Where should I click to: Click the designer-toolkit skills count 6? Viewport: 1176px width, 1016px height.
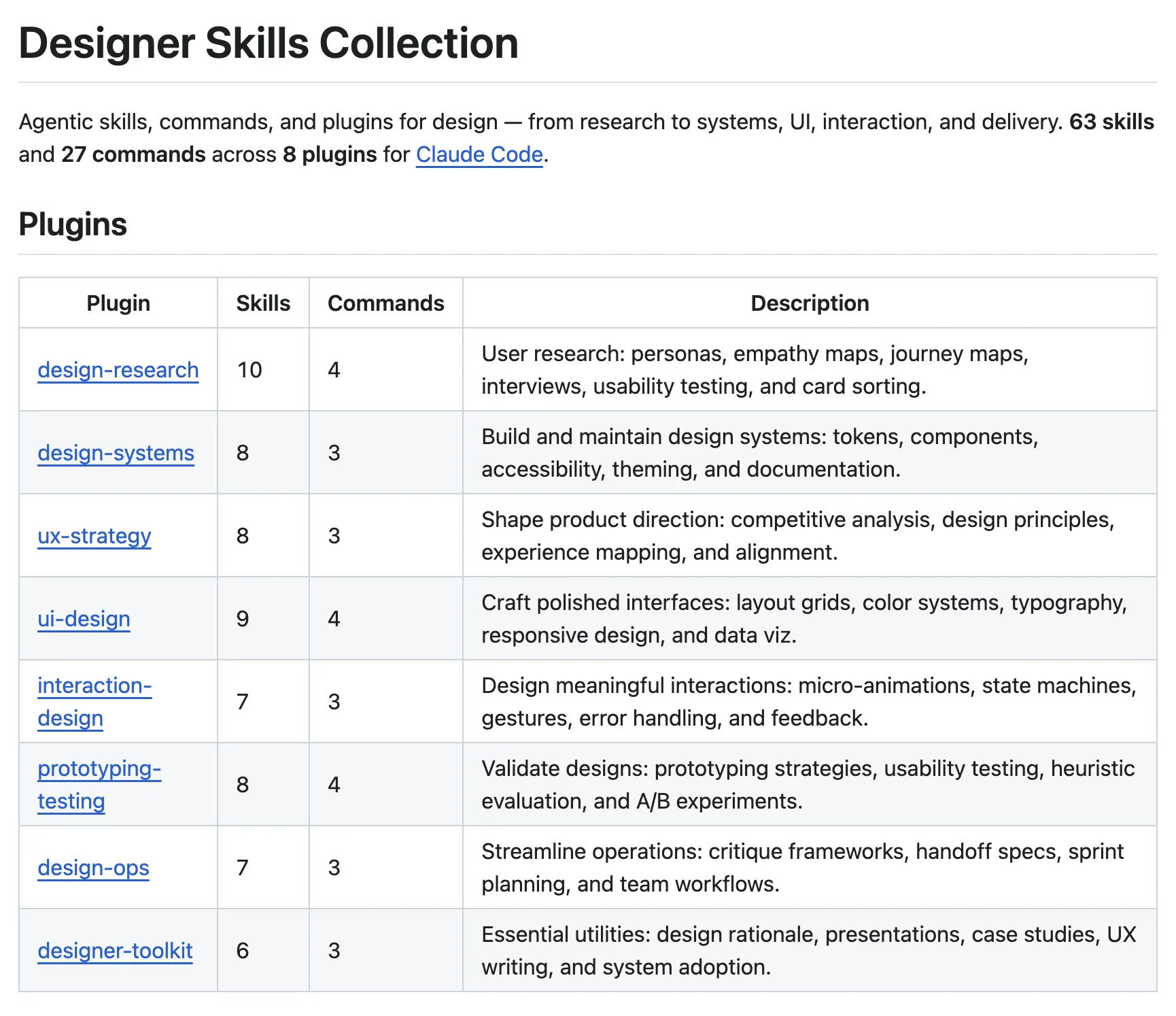pyautogui.click(x=243, y=951)
